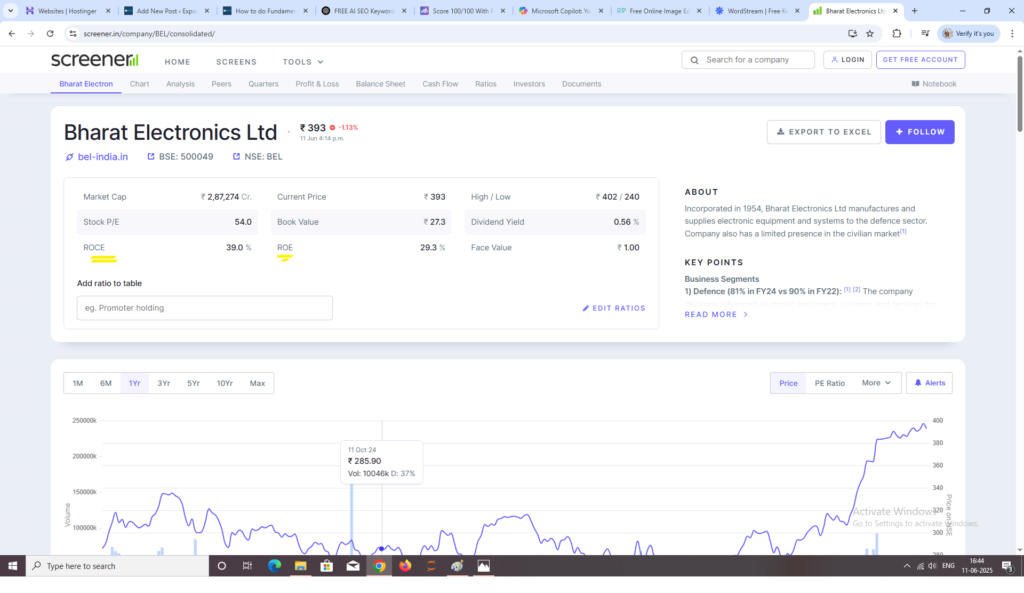Select the 1Yr chart range
Image resolution: width=1024 pixels, height=593 pixels.
click(x=135, y=383)
